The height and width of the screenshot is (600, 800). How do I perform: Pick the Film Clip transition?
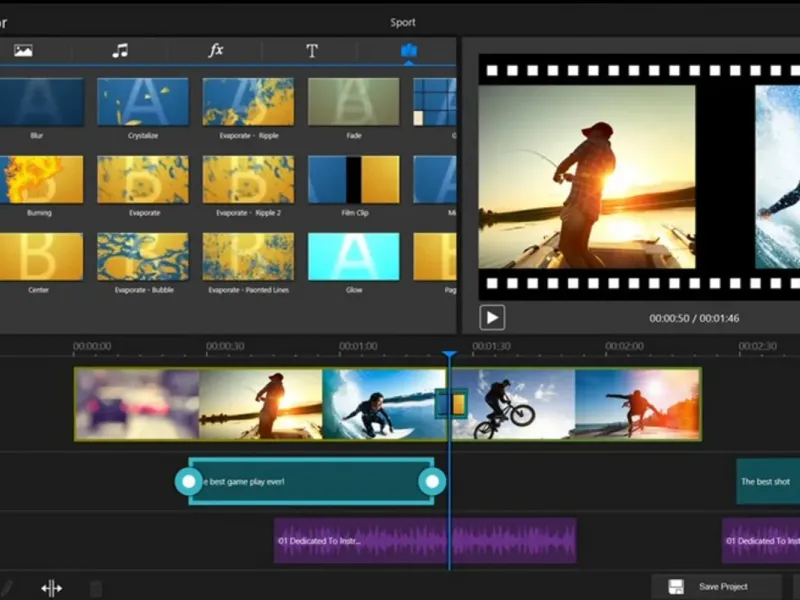(x=353, y=180)
